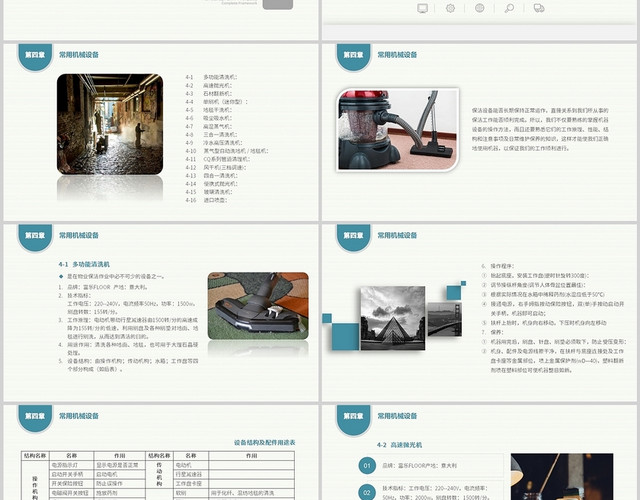Click 常用机械设备 title on the 4-1 slide
The width and height of the screenshot is (640, 500).
point(79,236)
